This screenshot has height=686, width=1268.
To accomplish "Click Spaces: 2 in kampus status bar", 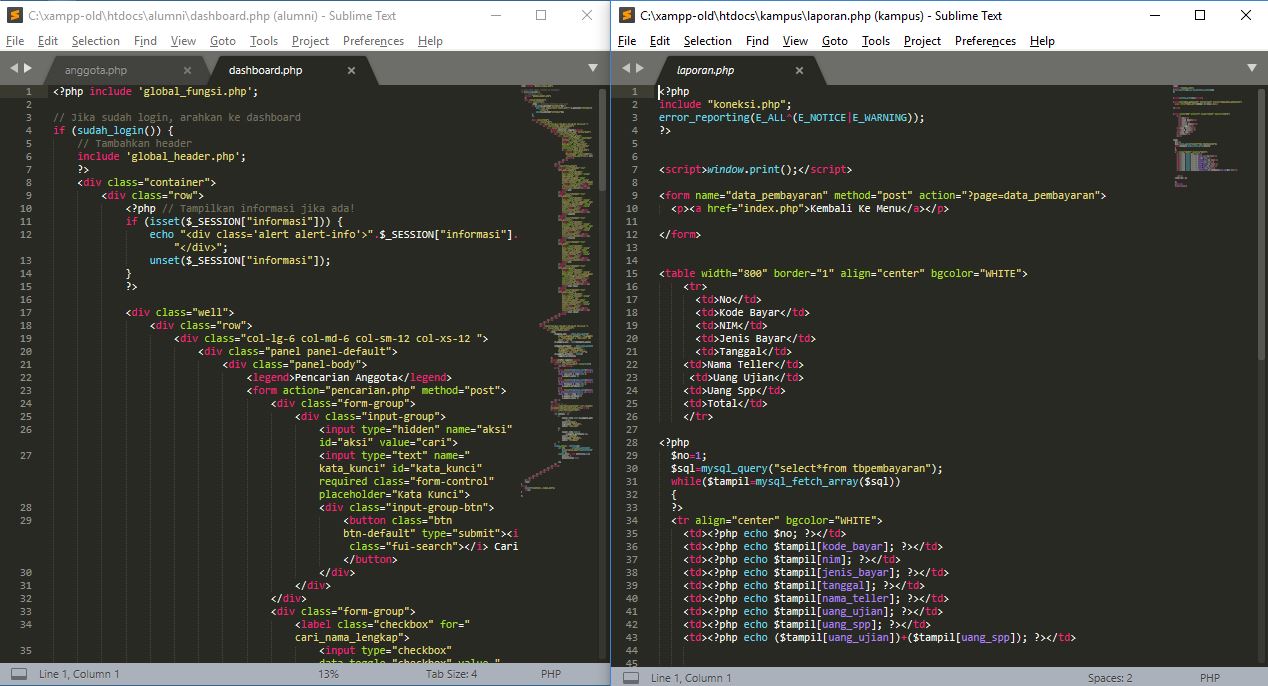I will pos(1109,677).
